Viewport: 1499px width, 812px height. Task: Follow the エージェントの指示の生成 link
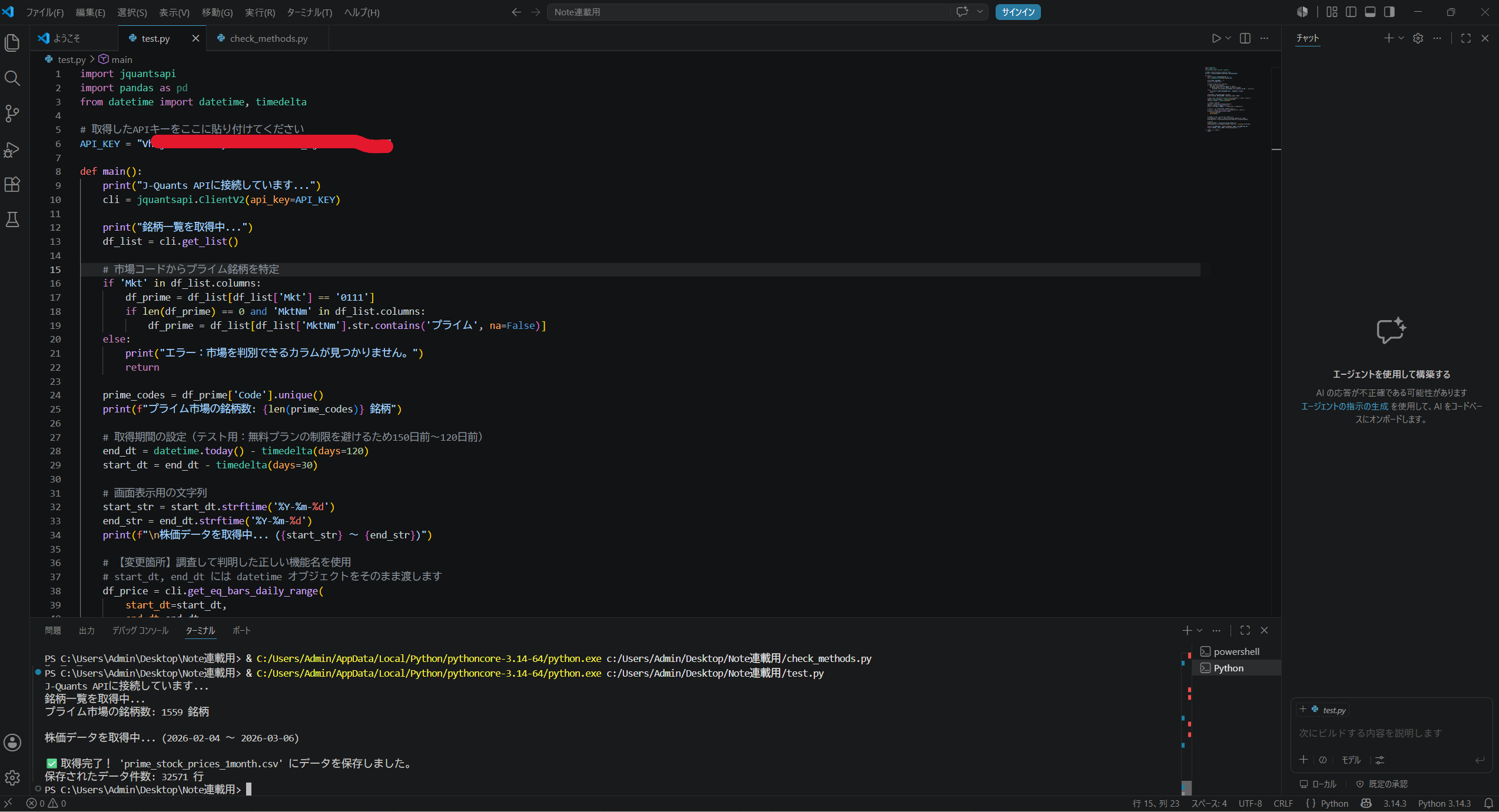pos(1344,406)
